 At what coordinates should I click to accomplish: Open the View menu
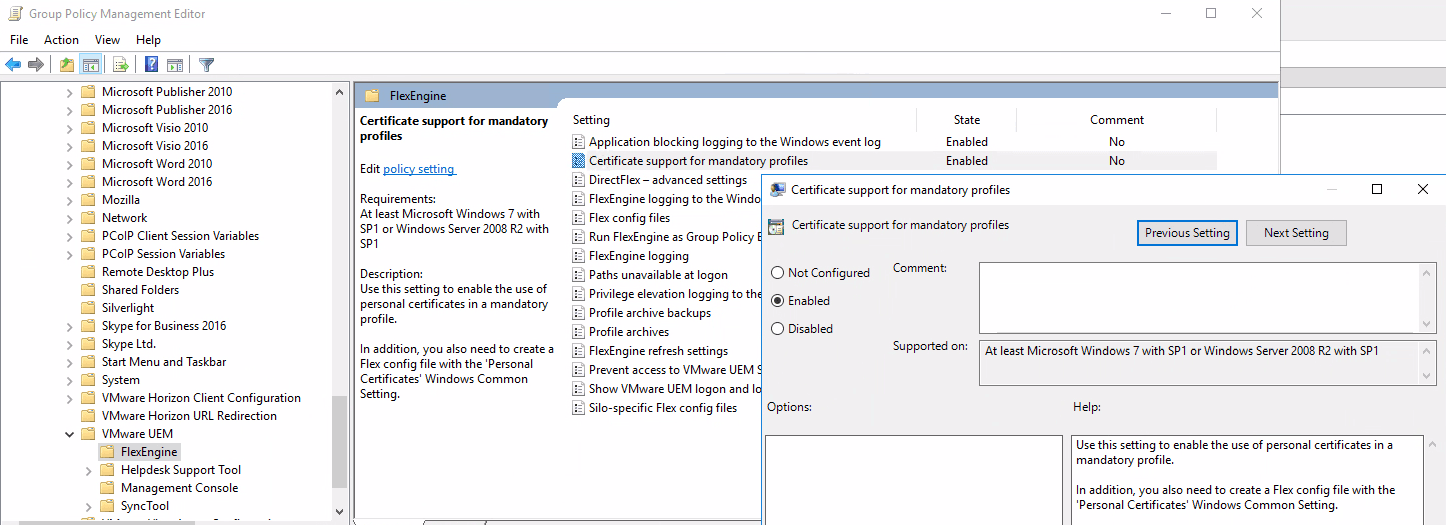107,40
